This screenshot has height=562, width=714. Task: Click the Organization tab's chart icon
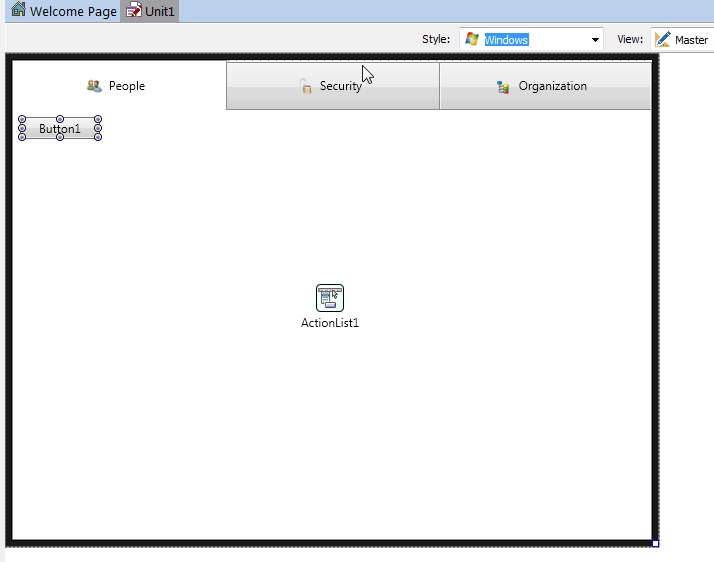point(504,86)
